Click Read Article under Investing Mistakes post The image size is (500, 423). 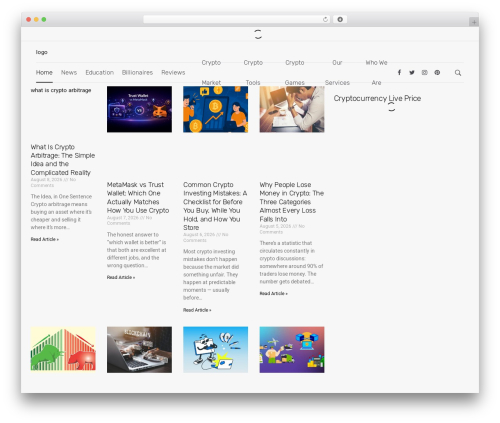tap(197, 310)
